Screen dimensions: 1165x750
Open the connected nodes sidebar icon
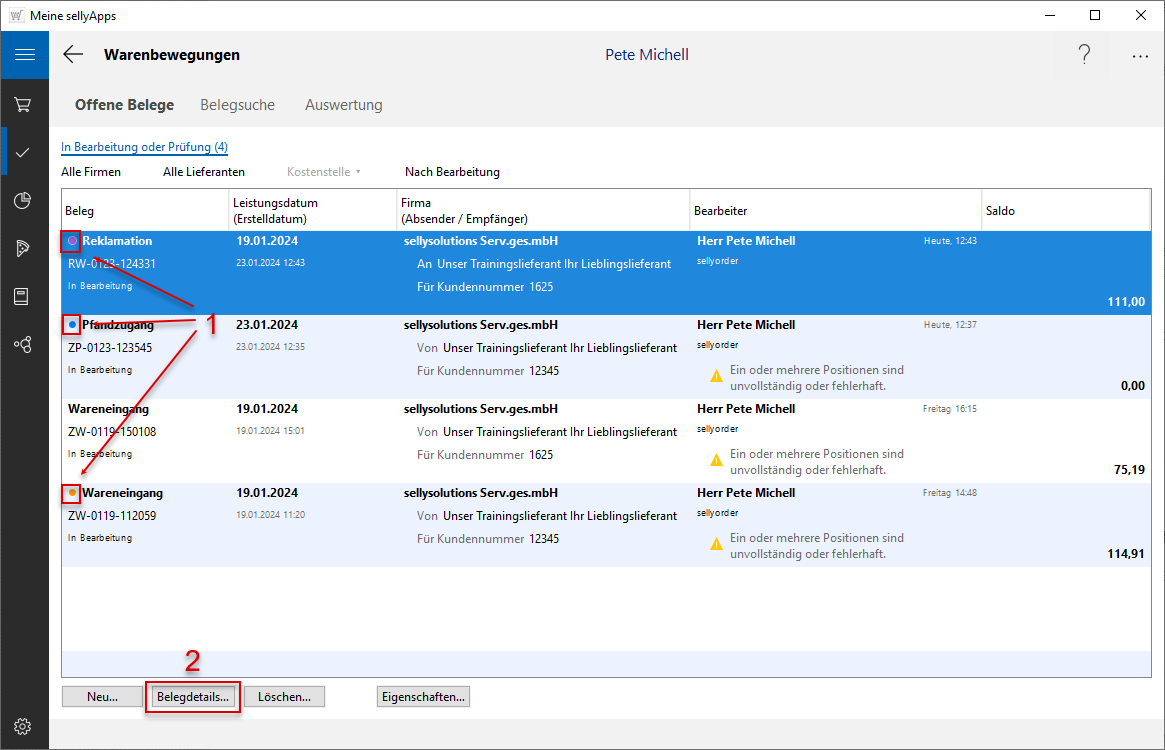click(x=23, y=344)
